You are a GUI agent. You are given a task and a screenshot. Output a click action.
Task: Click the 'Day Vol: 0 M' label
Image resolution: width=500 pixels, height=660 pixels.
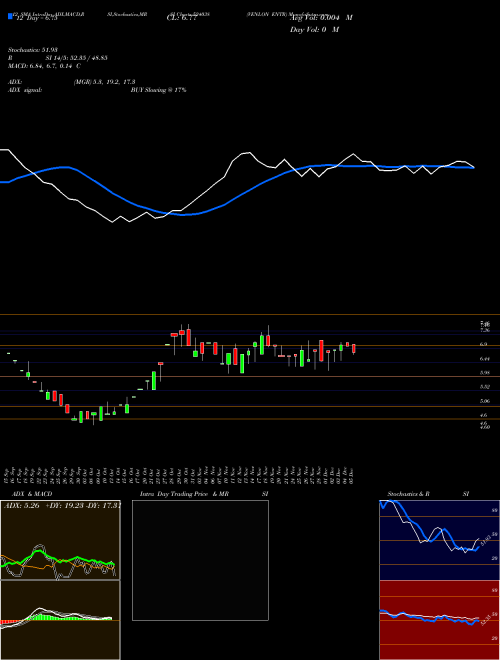click(x=314, y=30)
